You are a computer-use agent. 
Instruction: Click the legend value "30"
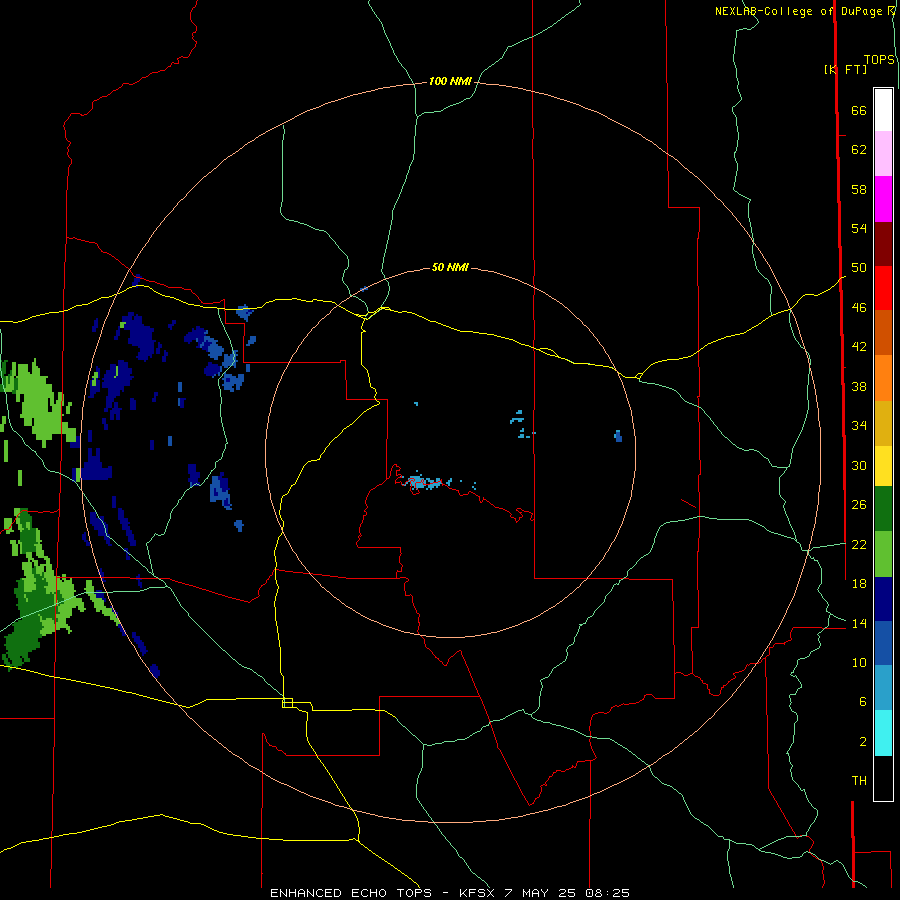pos(859,465)
